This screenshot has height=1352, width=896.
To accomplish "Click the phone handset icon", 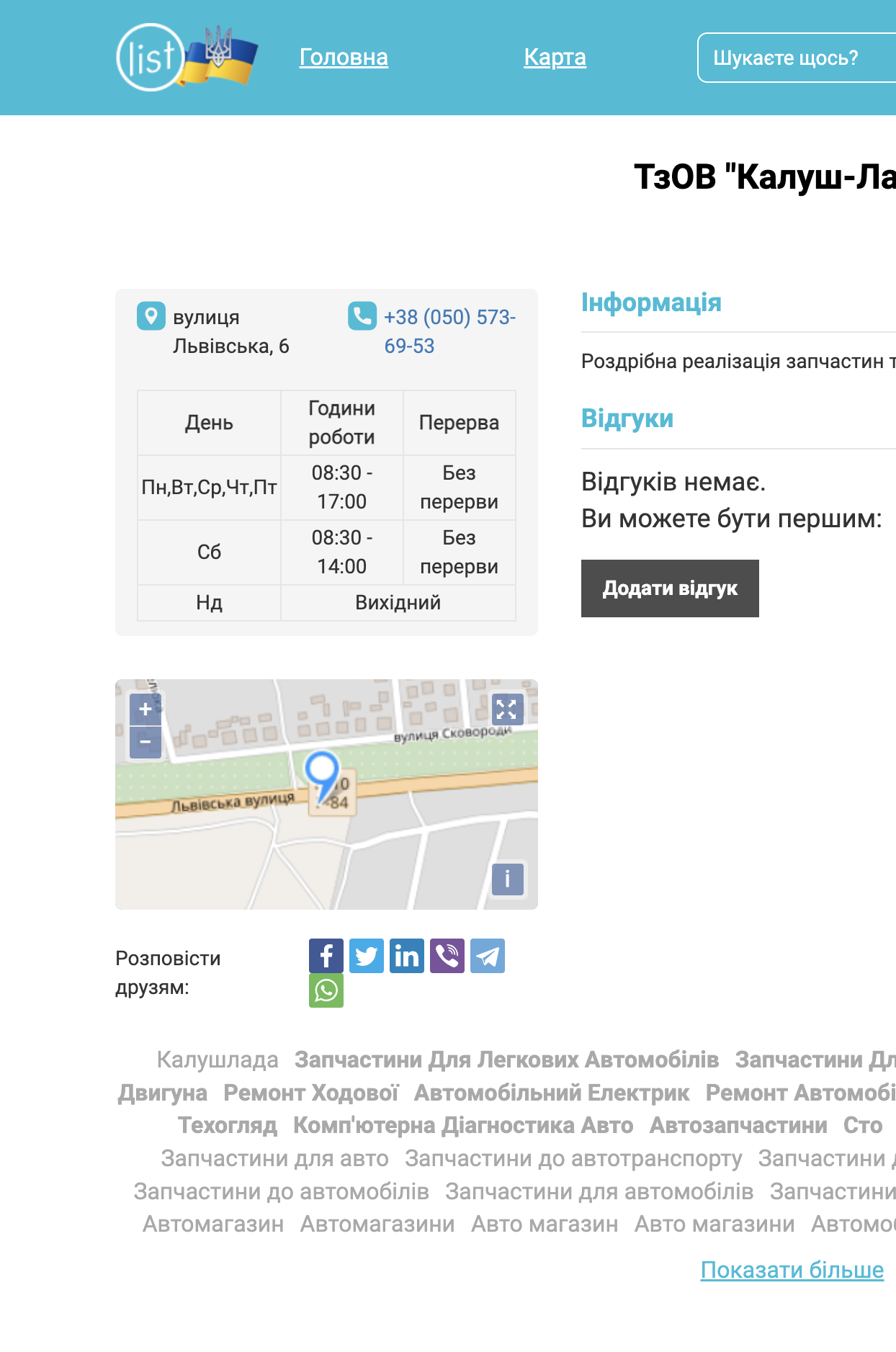I will 362,315.
